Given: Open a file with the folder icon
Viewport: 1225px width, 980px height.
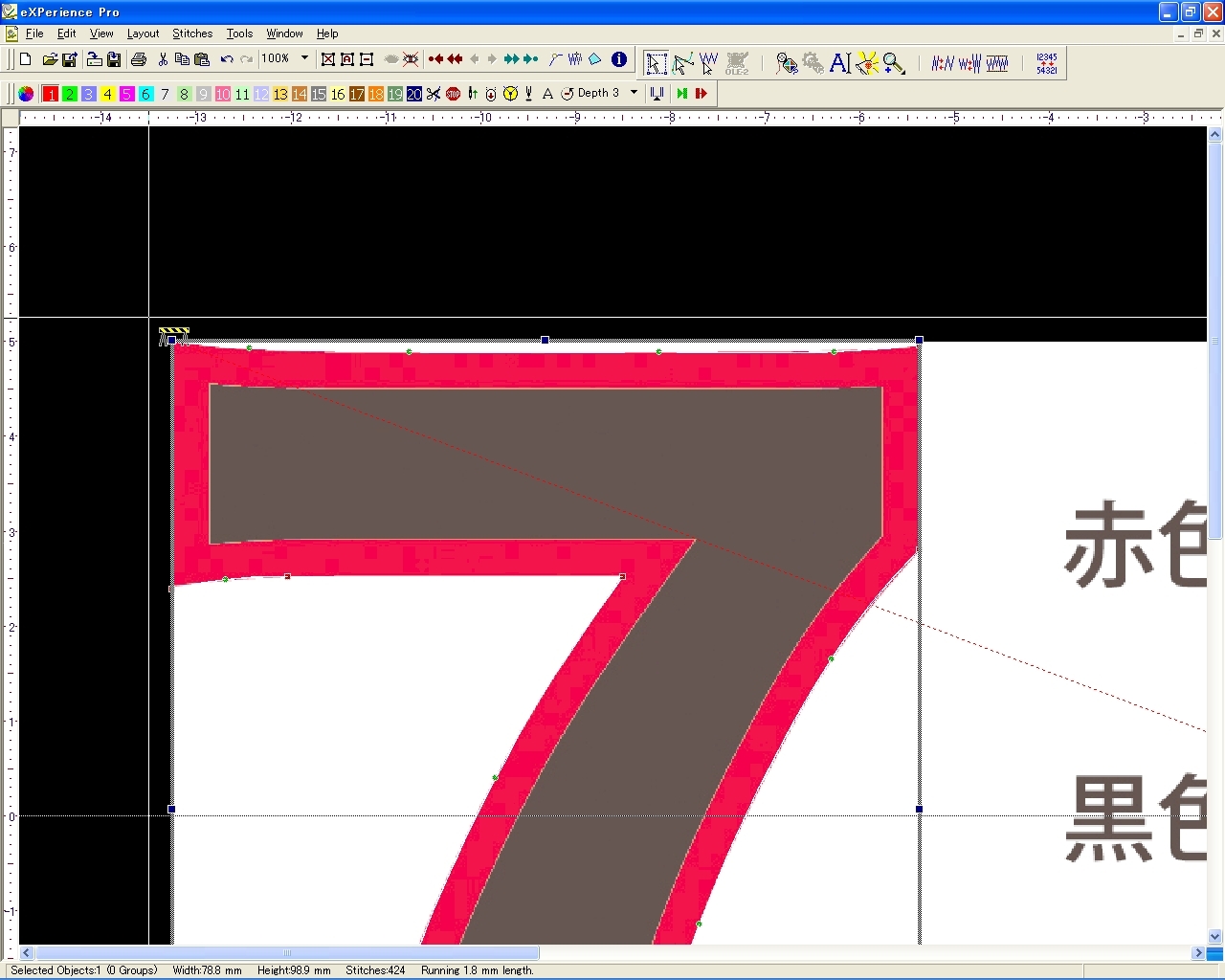Looking at the screenshot, I should tap(50, 59).
